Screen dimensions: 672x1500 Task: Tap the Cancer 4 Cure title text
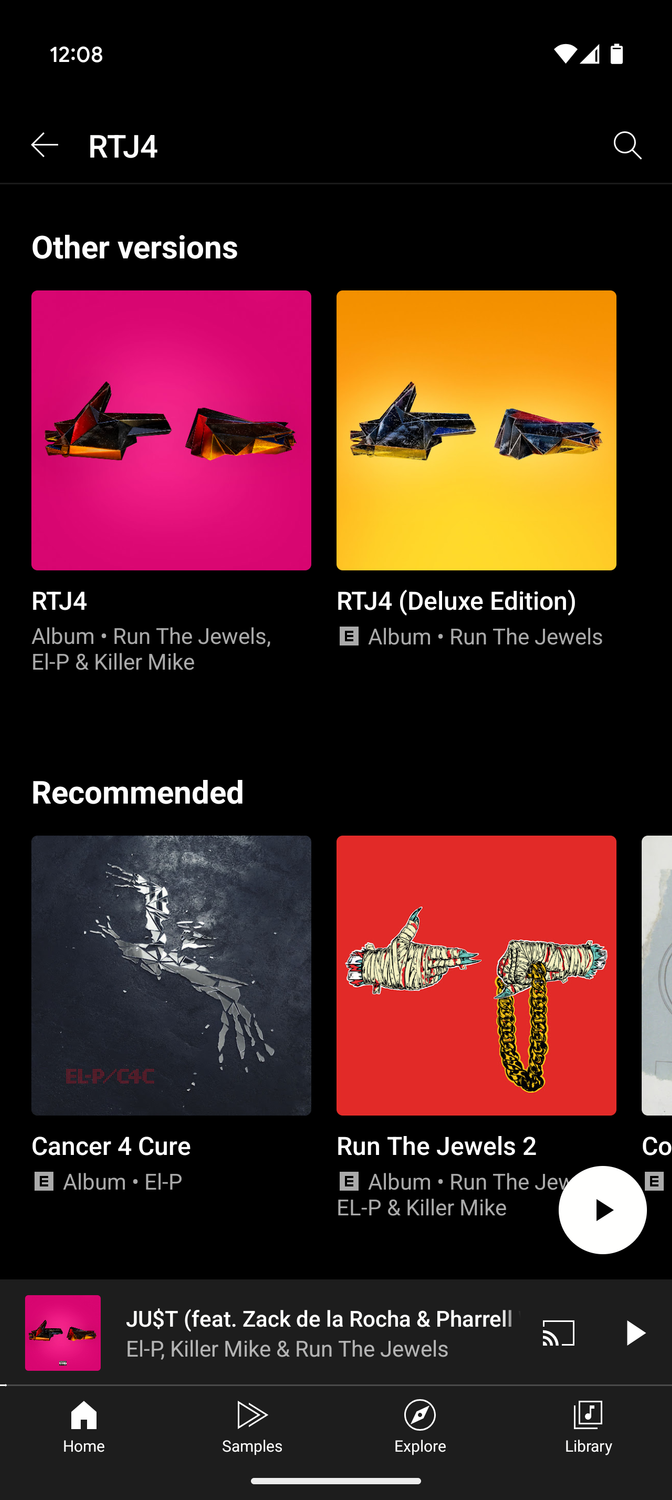[111, 1146]
